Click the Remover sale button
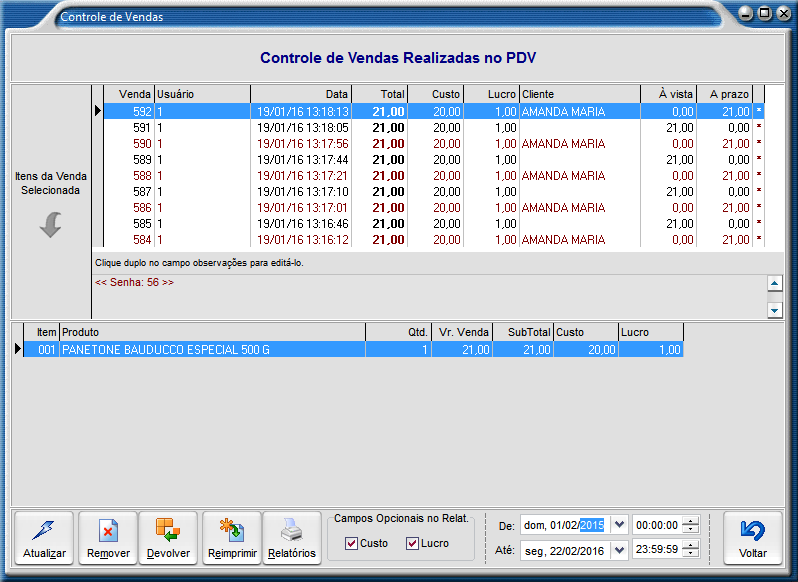The width and height of the screenshot is (798, 582). coord(108,538)
